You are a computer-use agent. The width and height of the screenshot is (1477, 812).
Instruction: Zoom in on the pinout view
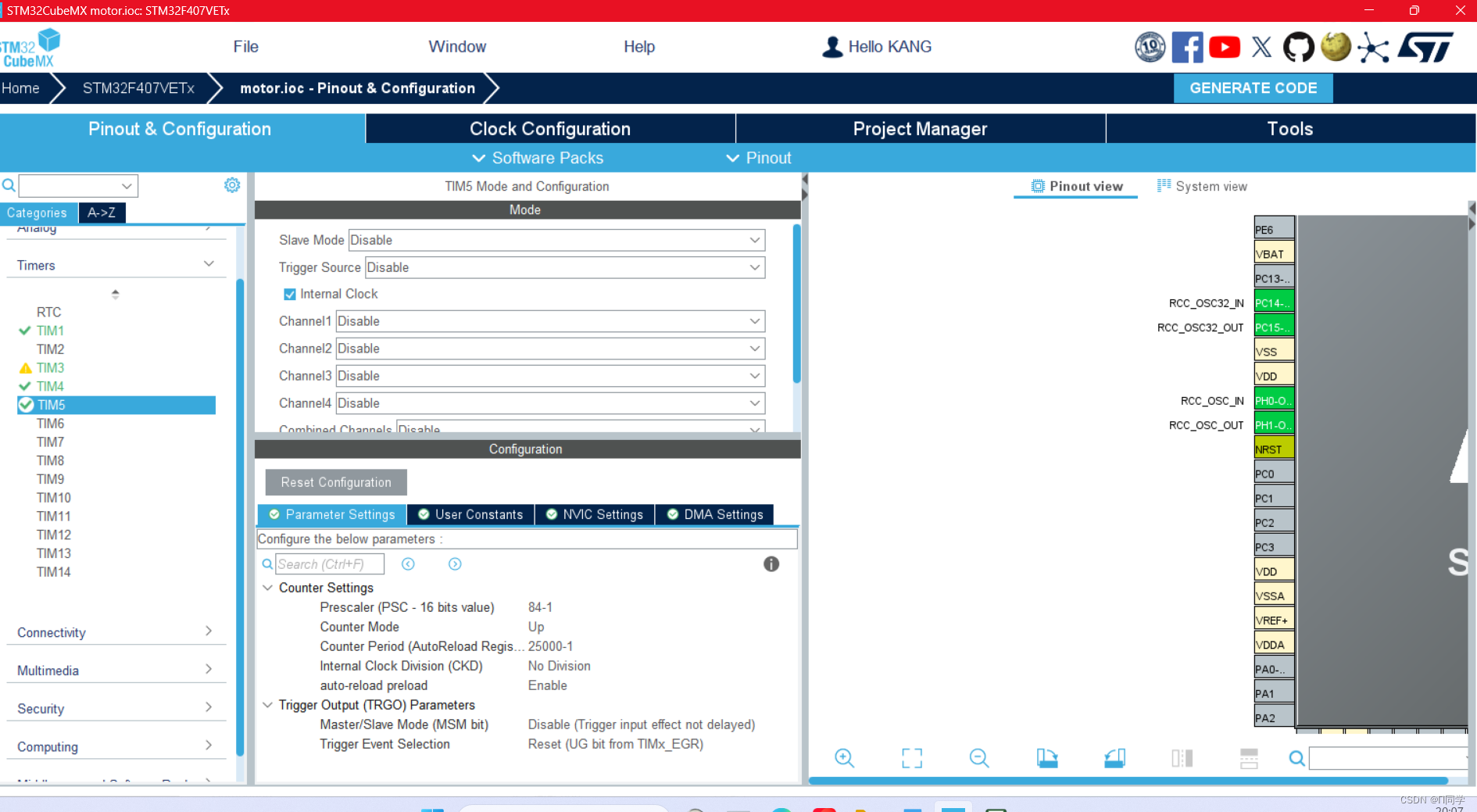point(844,758)
